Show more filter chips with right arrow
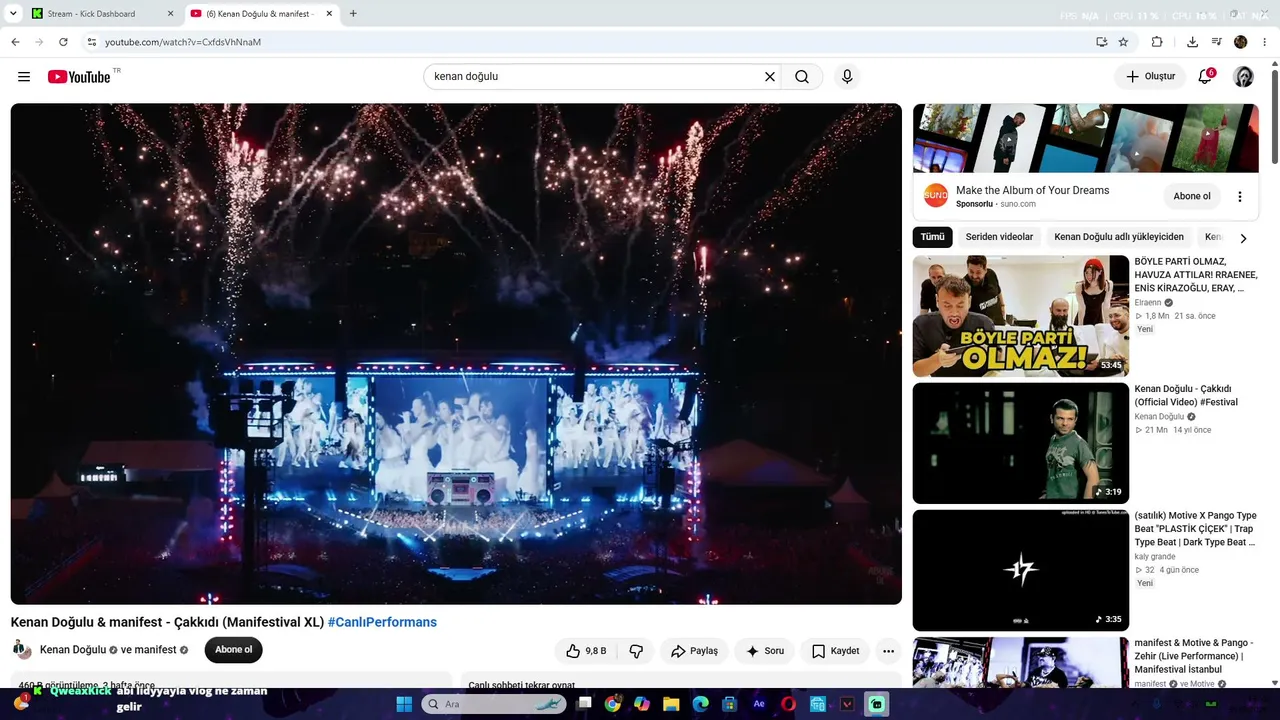Screen dimensions: 1280x720 coord(1243,238)
